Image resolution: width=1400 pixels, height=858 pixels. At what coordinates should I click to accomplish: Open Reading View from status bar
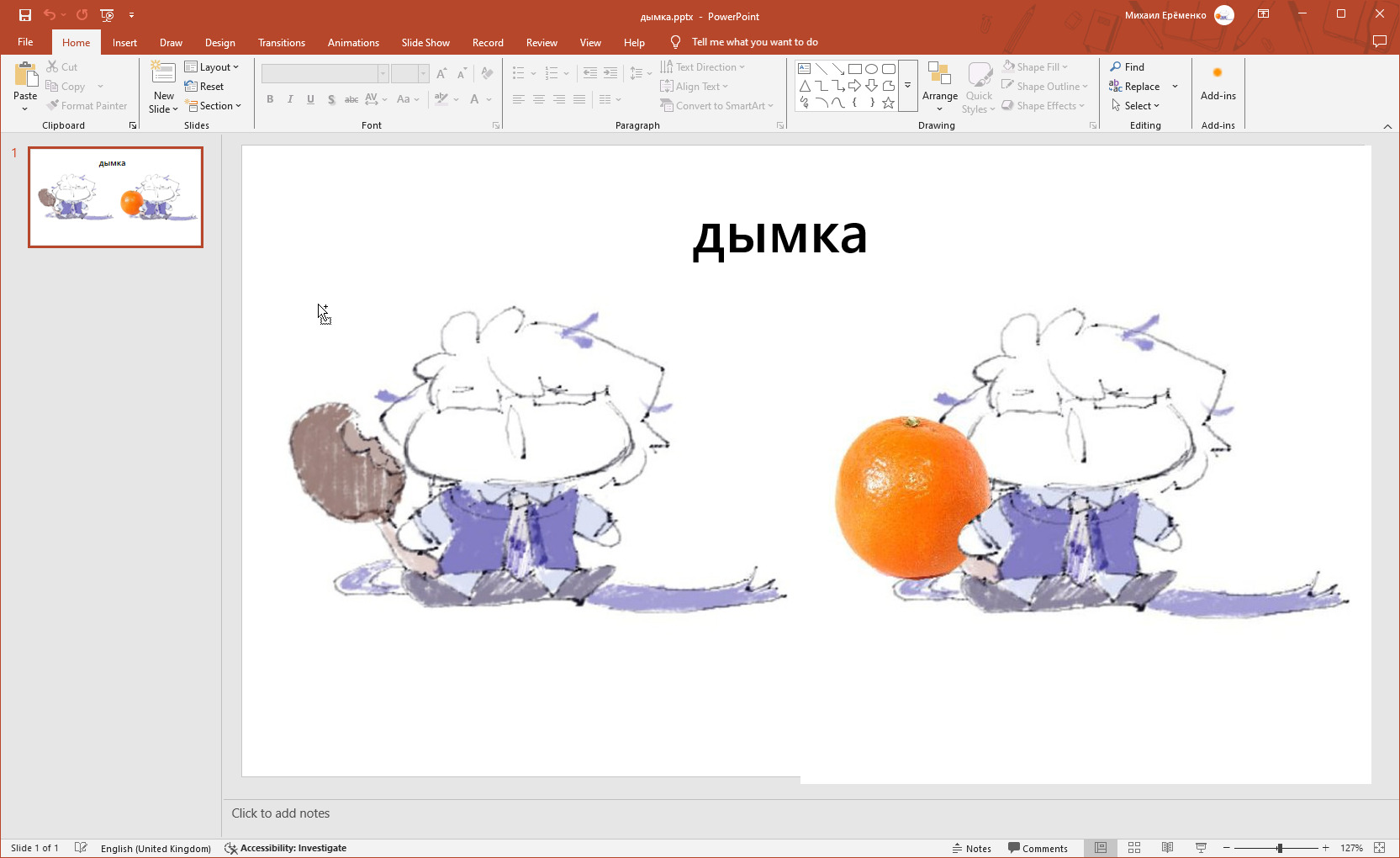pyautogui.click(x=1167, y=848)
